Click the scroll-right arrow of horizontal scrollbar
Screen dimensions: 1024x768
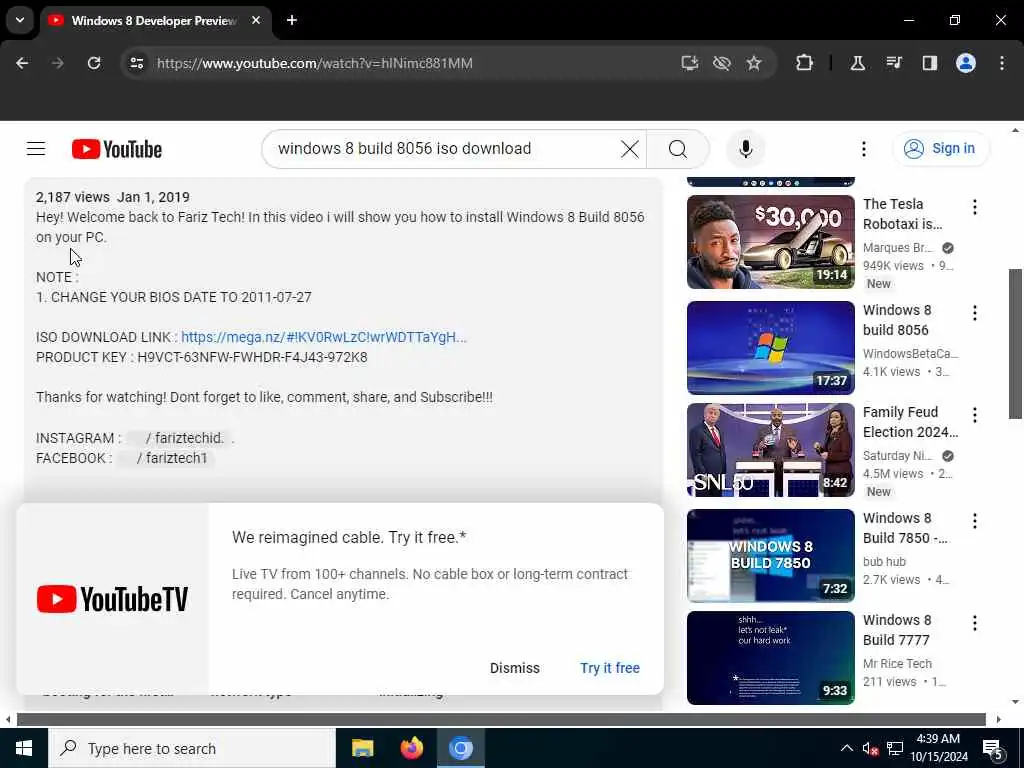[x=999, y=720]
